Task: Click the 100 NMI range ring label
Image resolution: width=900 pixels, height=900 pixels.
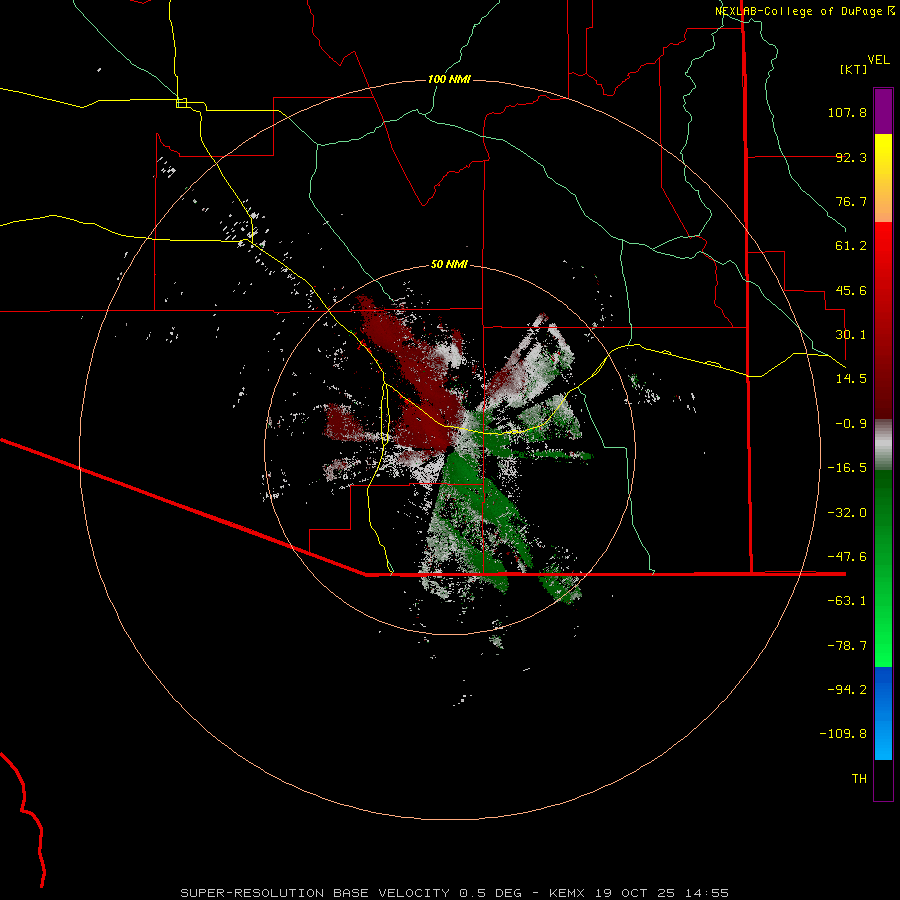Action: 449,79
